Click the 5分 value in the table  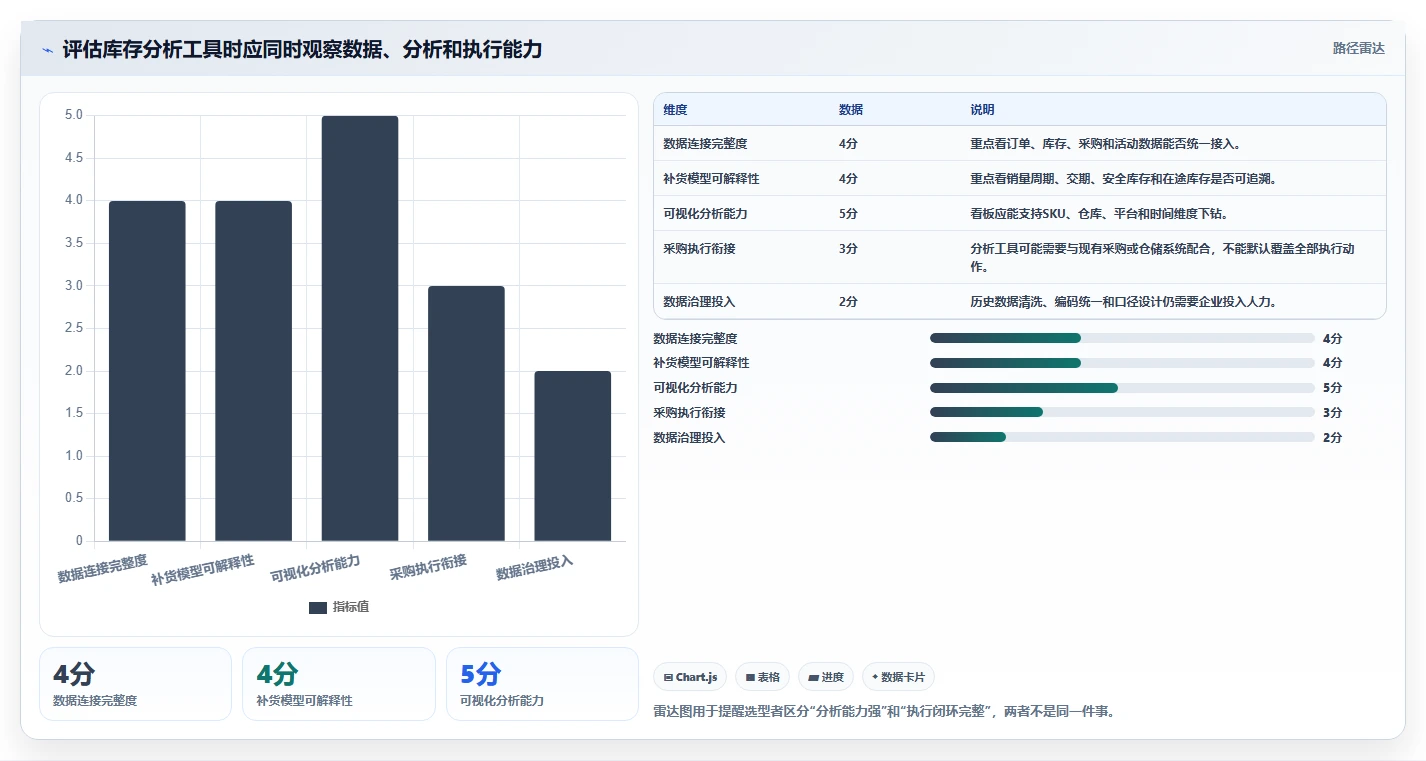848,213
